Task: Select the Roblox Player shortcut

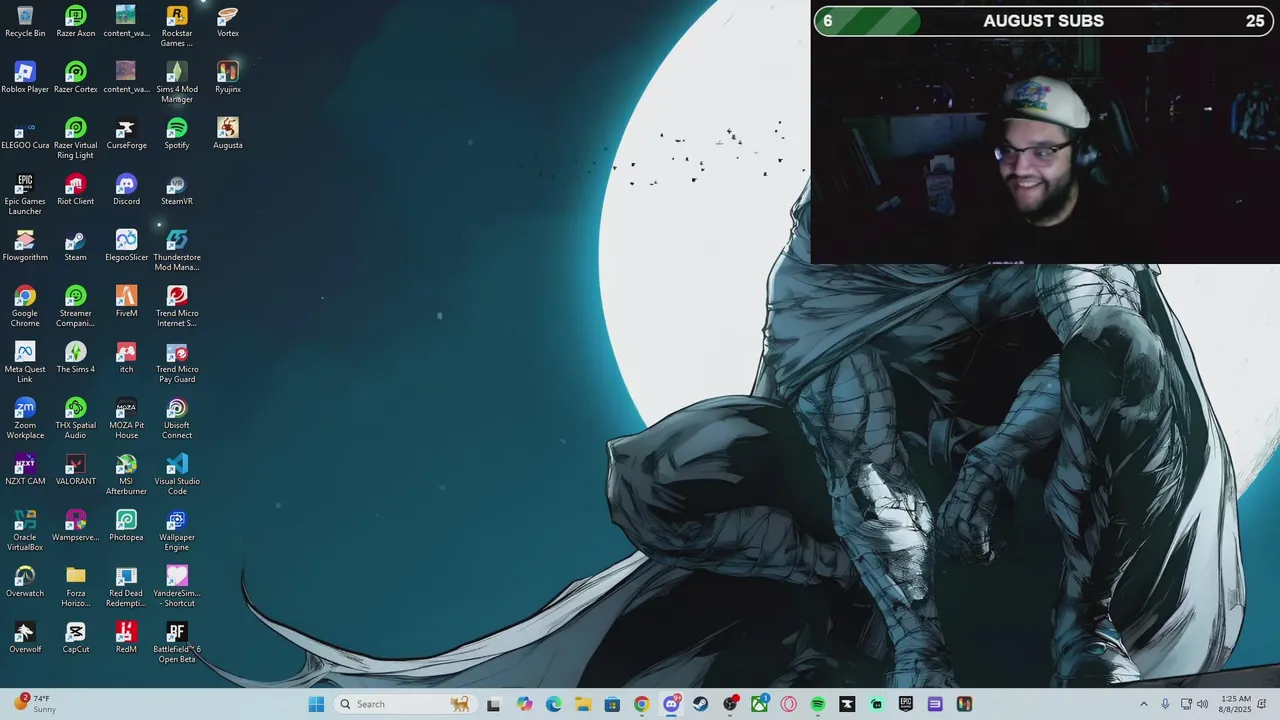Action: coord(25,77)
